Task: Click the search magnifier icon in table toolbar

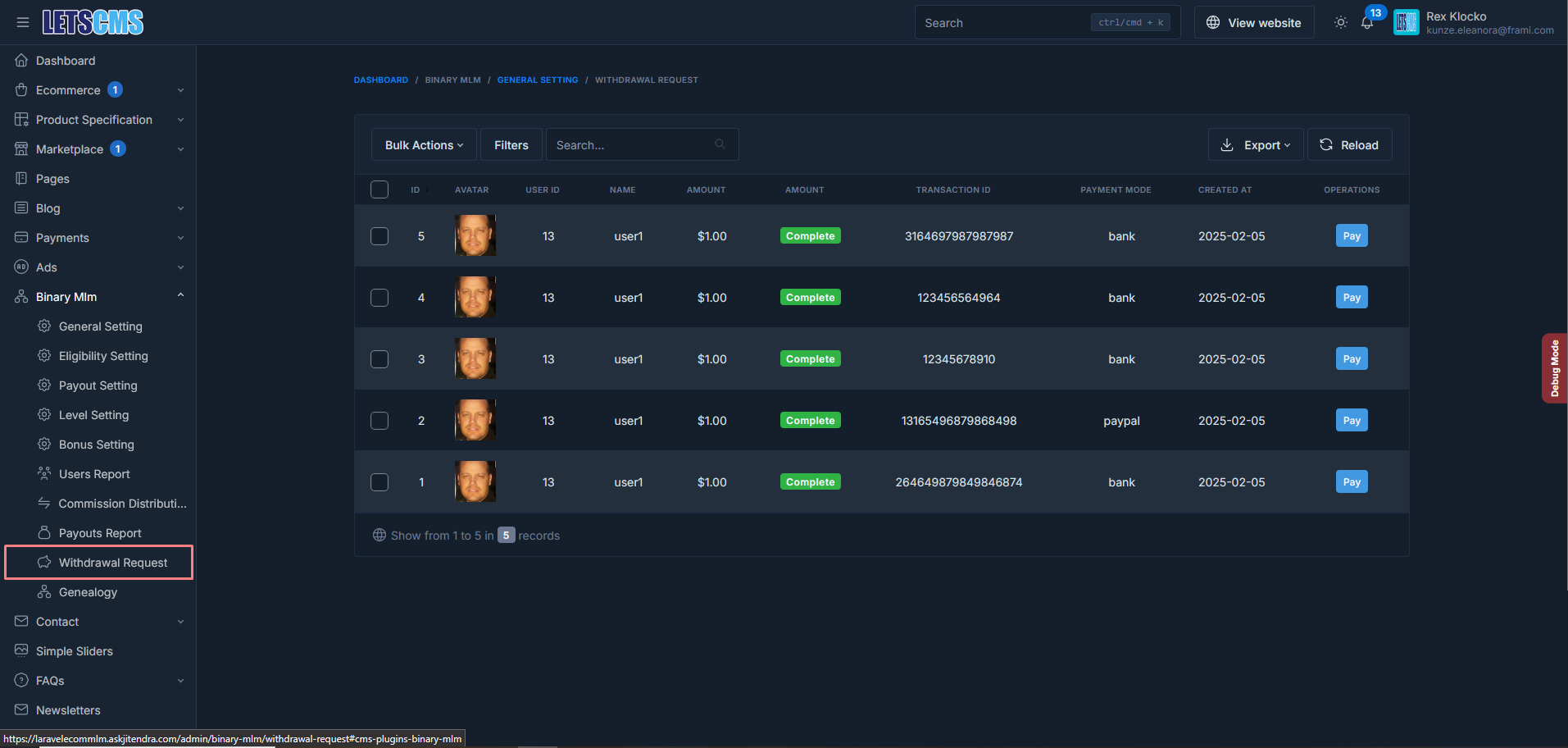Action: pyautogui.click(x=720, y=144)
